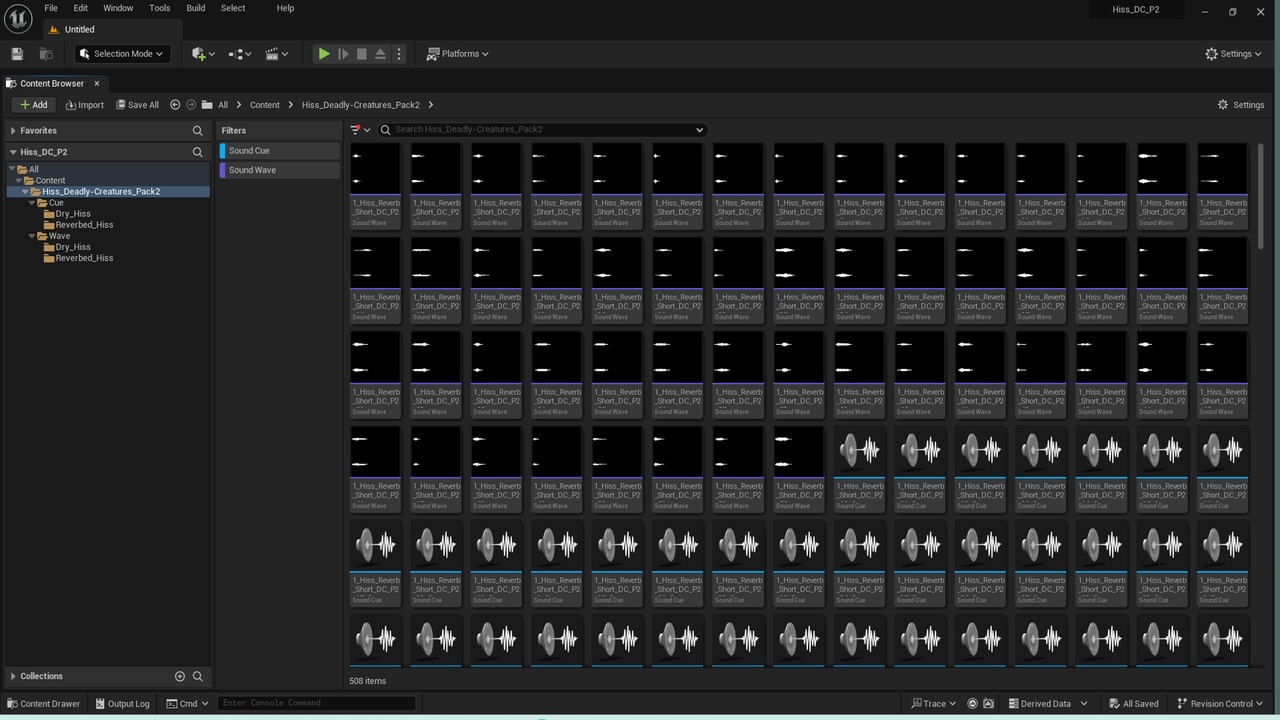This screenshot has width=1280, height=720.
Task: Toggle the Sound Wave filter
Action: tap(280, 170)
